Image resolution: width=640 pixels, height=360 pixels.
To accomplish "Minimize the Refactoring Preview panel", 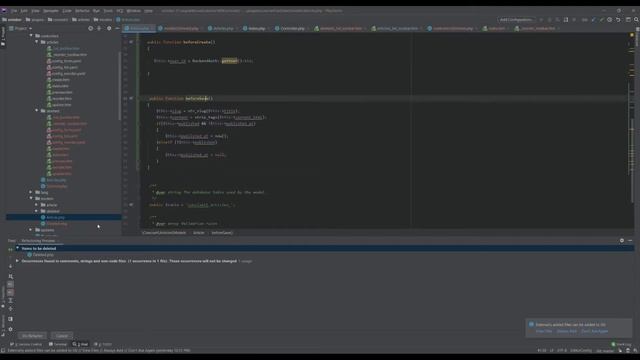I will (630, 241).
